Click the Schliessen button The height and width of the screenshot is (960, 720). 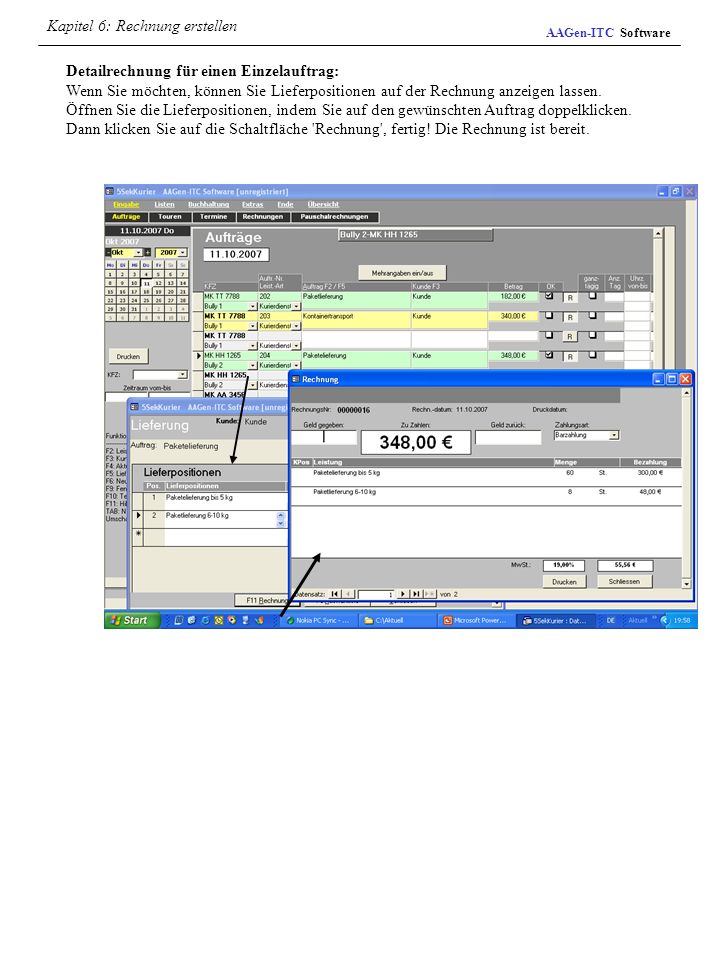[x=624, y=582]
